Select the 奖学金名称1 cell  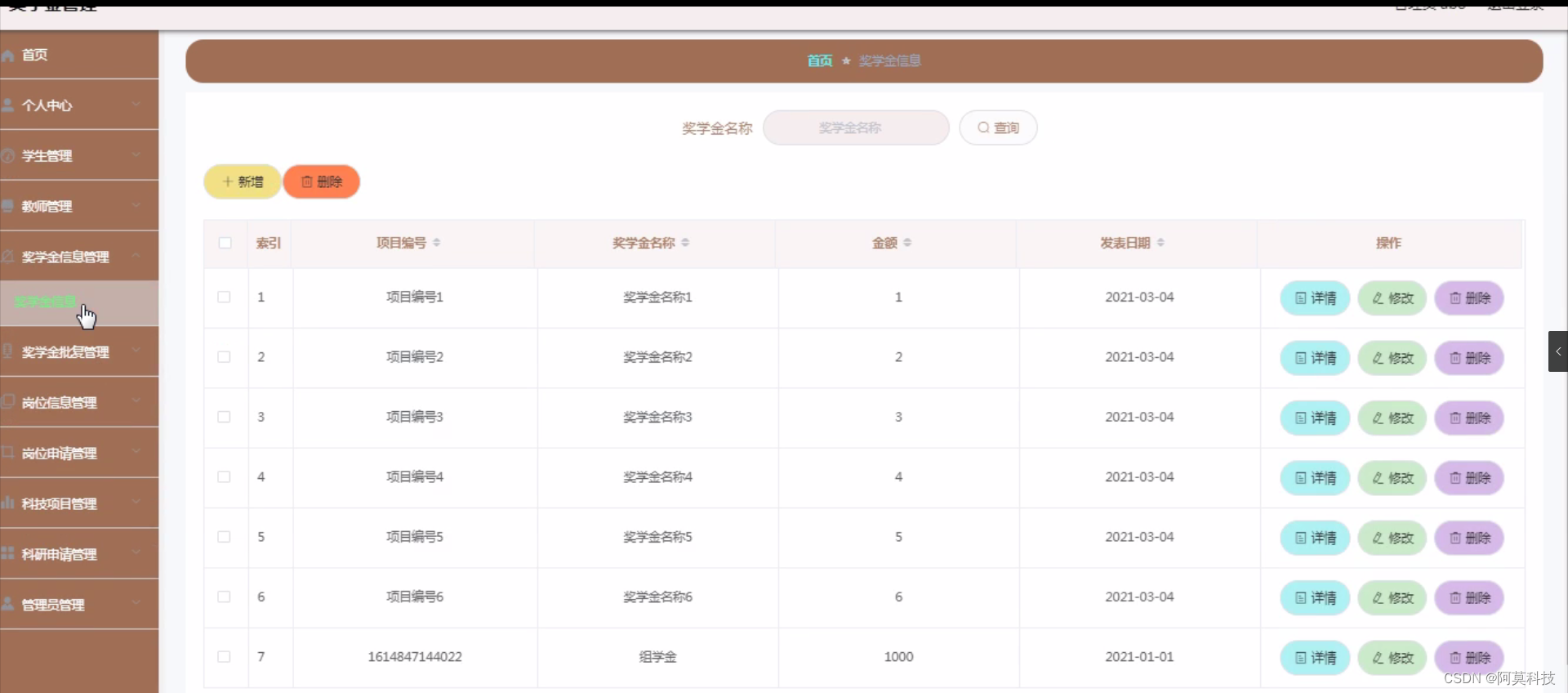coord(657,297)
